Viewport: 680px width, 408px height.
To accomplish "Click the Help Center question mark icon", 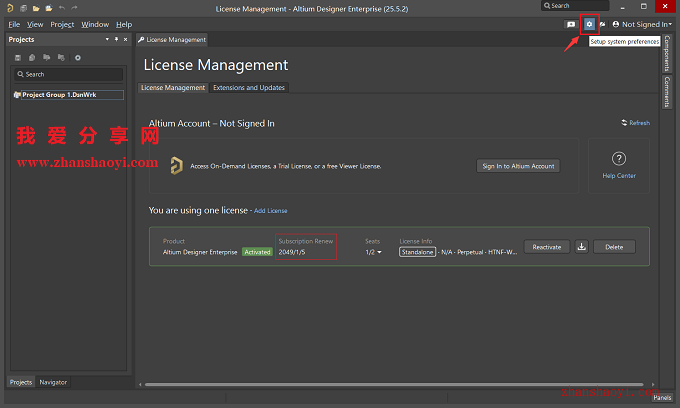I will [619, 159].
